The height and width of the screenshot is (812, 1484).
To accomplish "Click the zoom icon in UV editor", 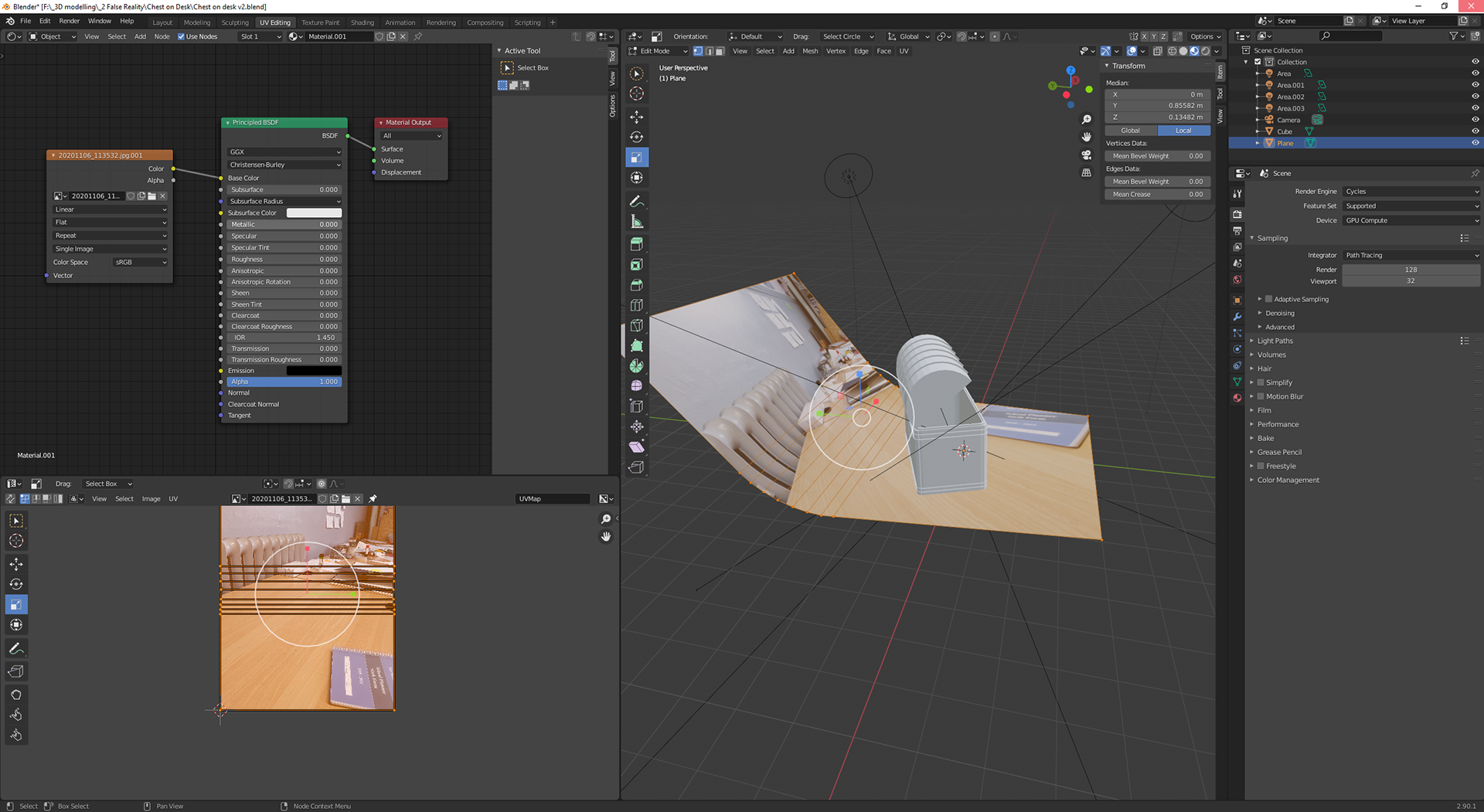I will point(606,519).
